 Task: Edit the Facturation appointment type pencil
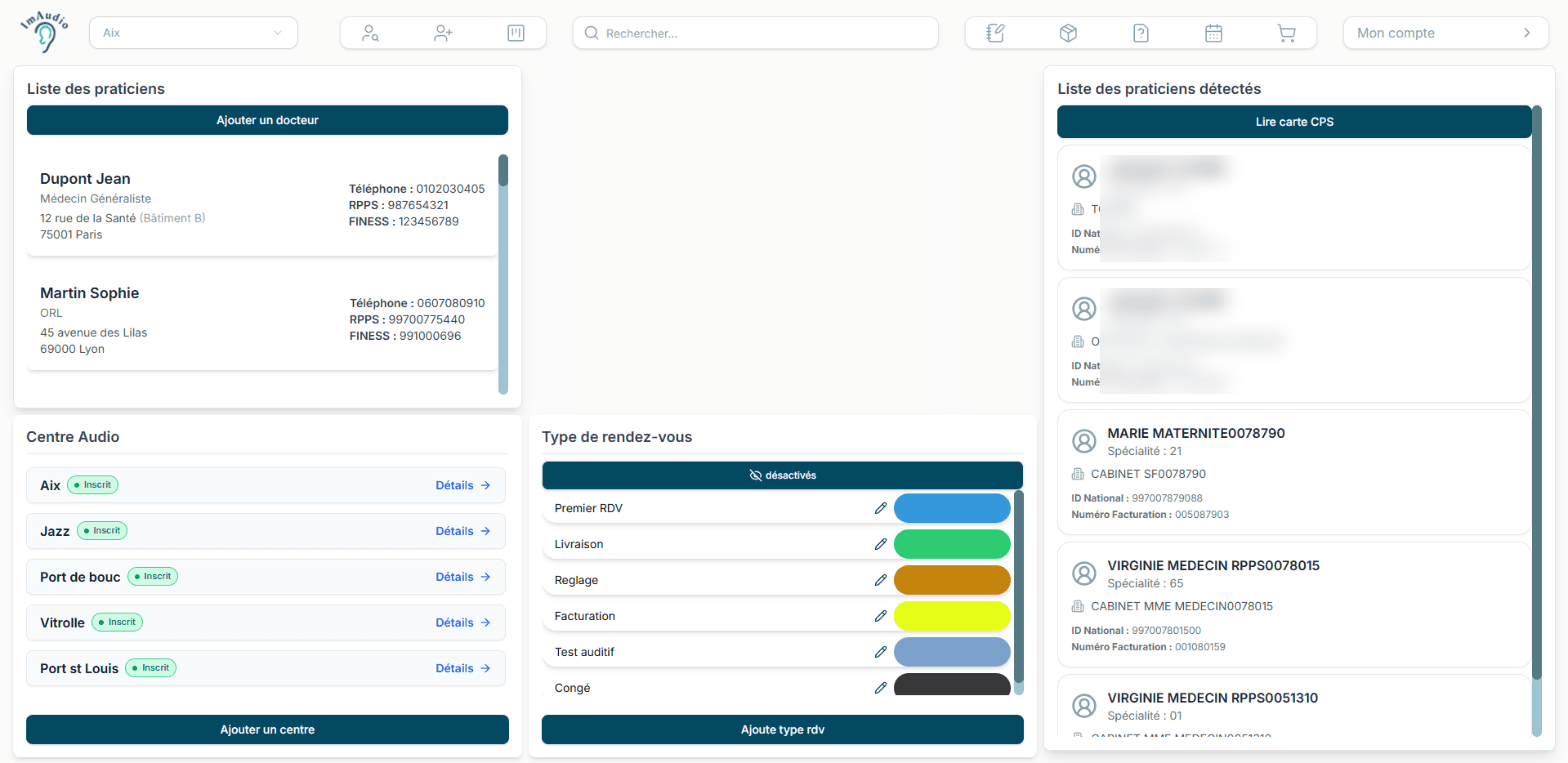coord(881,616)
